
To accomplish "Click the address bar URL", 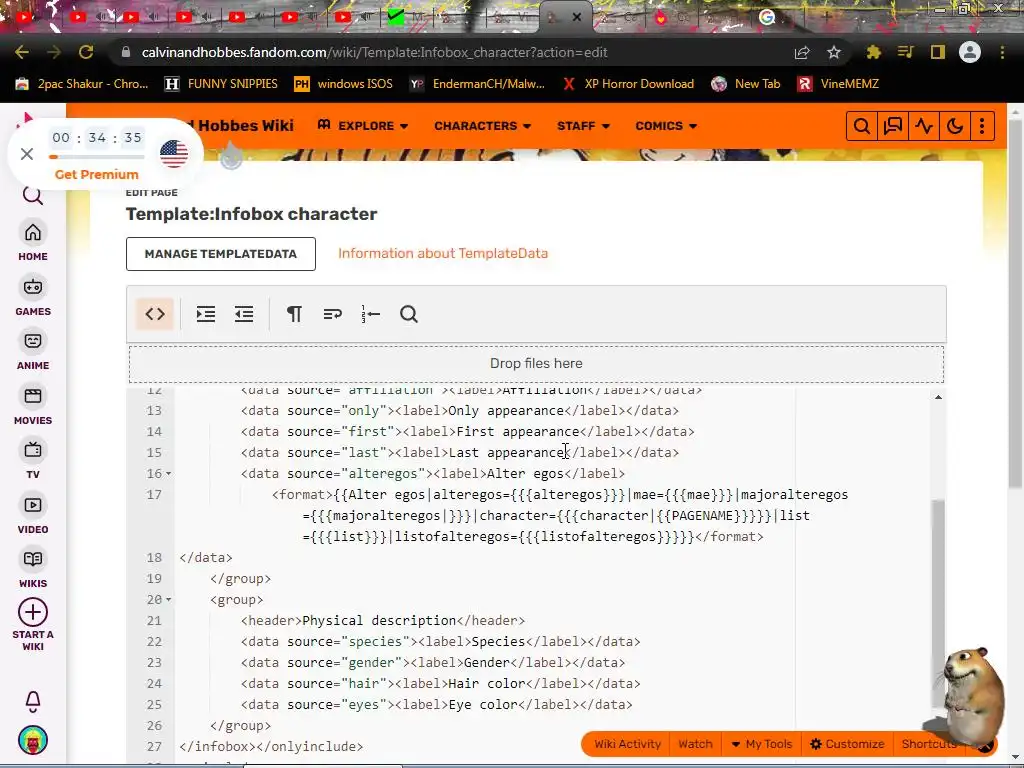I will (374, 52).
